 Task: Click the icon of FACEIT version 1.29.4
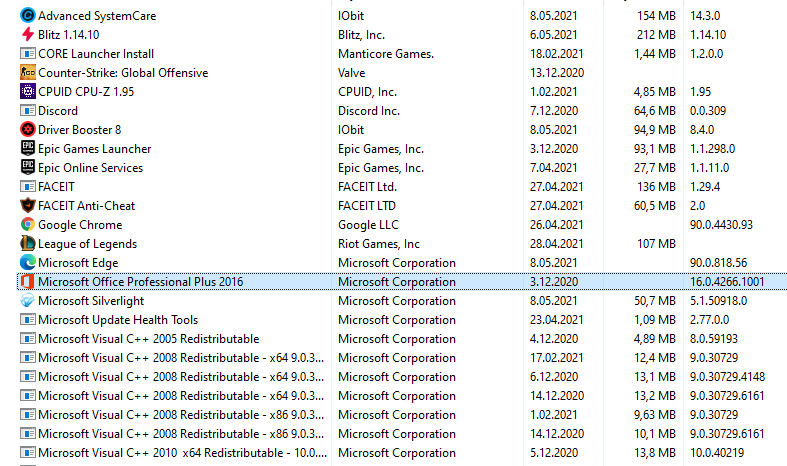coord(28,187)
